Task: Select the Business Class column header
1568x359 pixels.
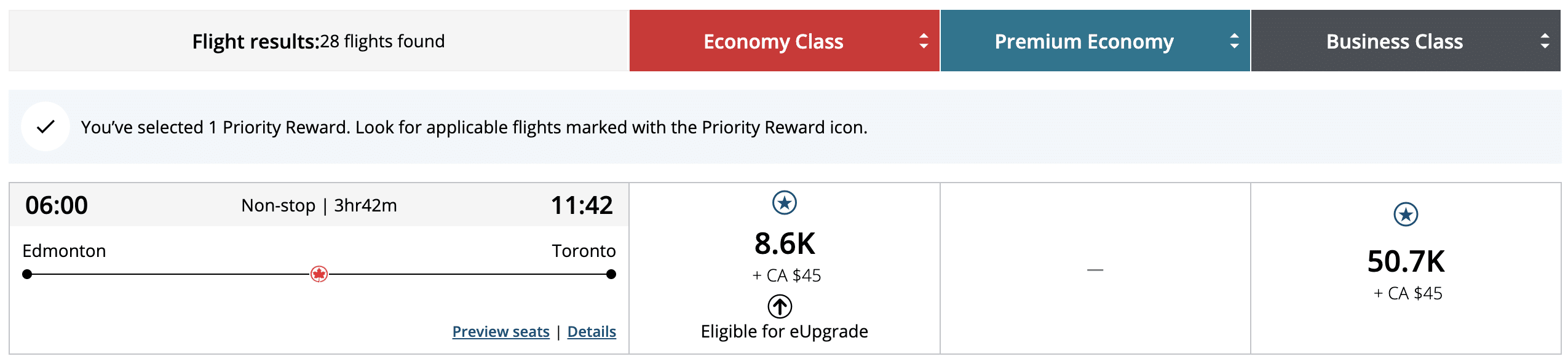Action: pos(1394,41)
